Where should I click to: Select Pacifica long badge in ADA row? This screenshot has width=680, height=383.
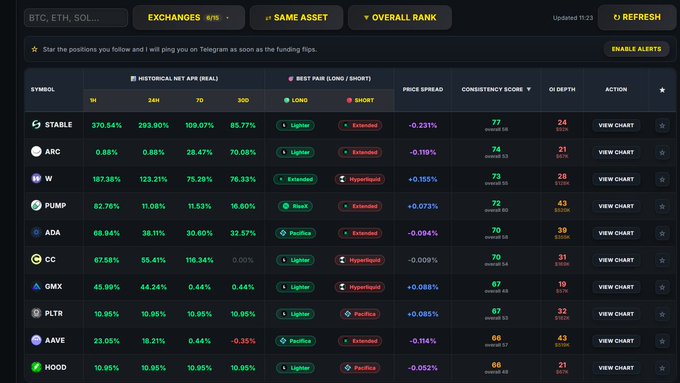(295, 233)
